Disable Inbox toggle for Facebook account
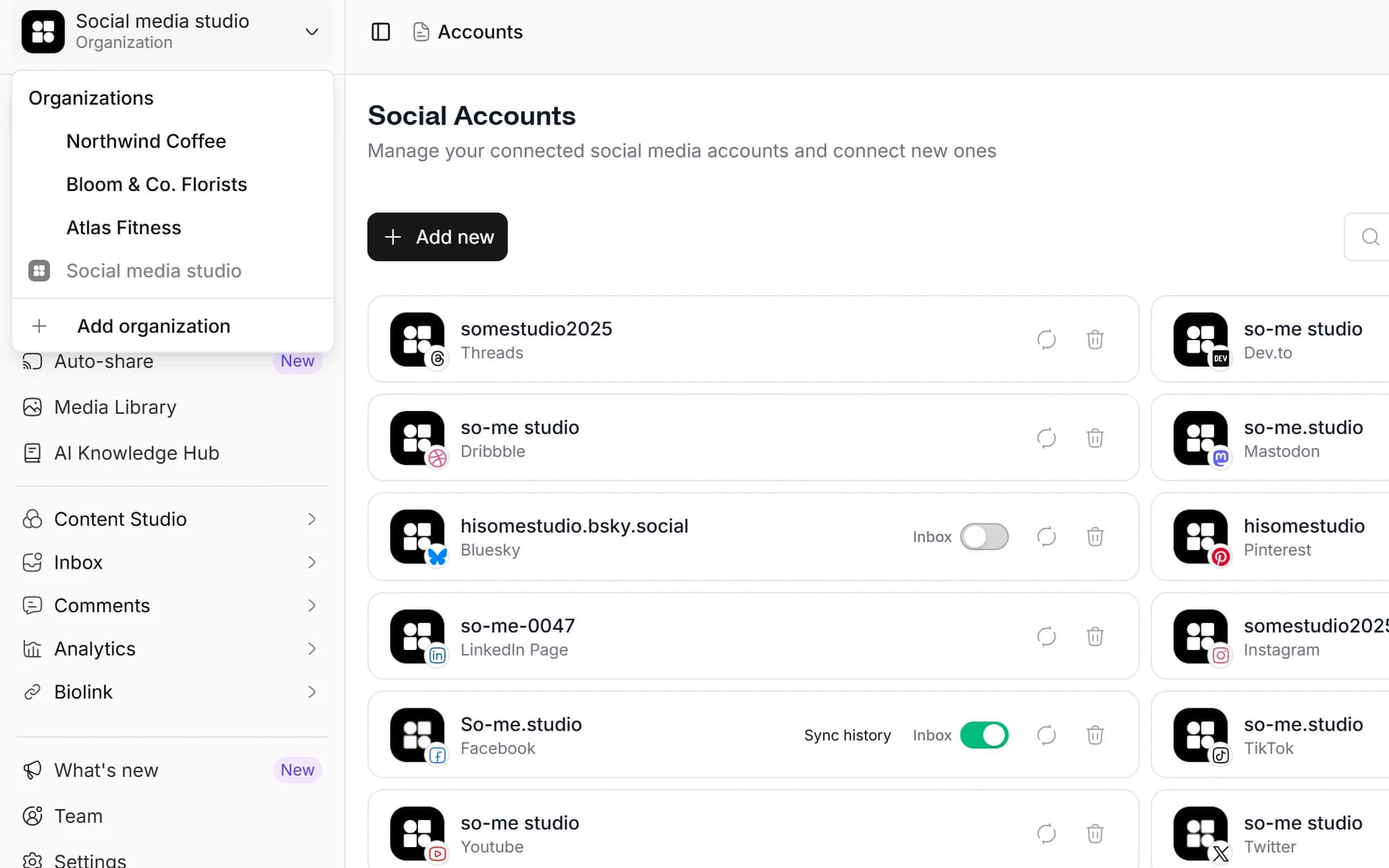Screen dimensions: 1389x868 click(984, 735)
